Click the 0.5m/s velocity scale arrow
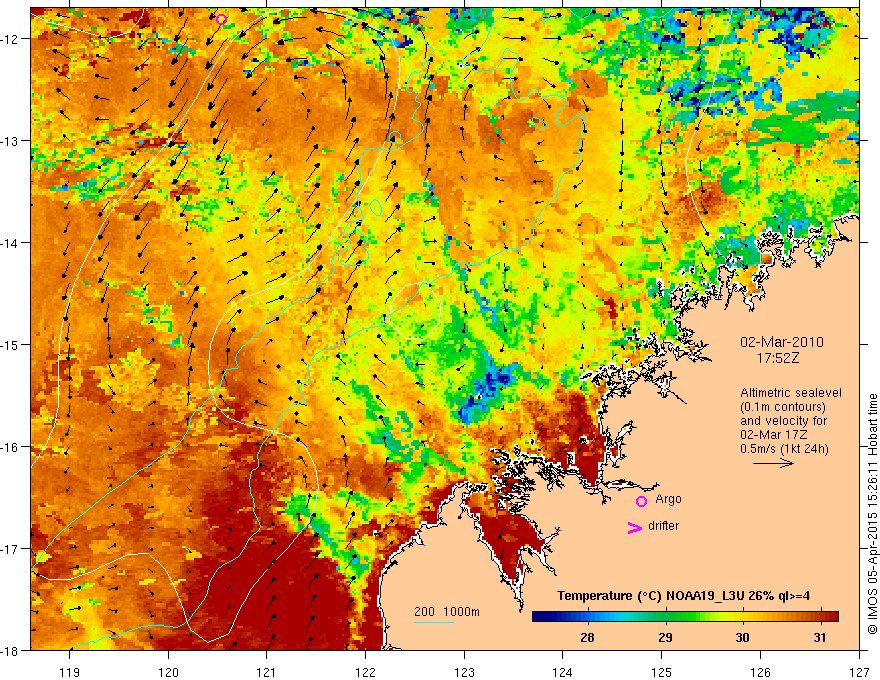 [x=773, y=463]
